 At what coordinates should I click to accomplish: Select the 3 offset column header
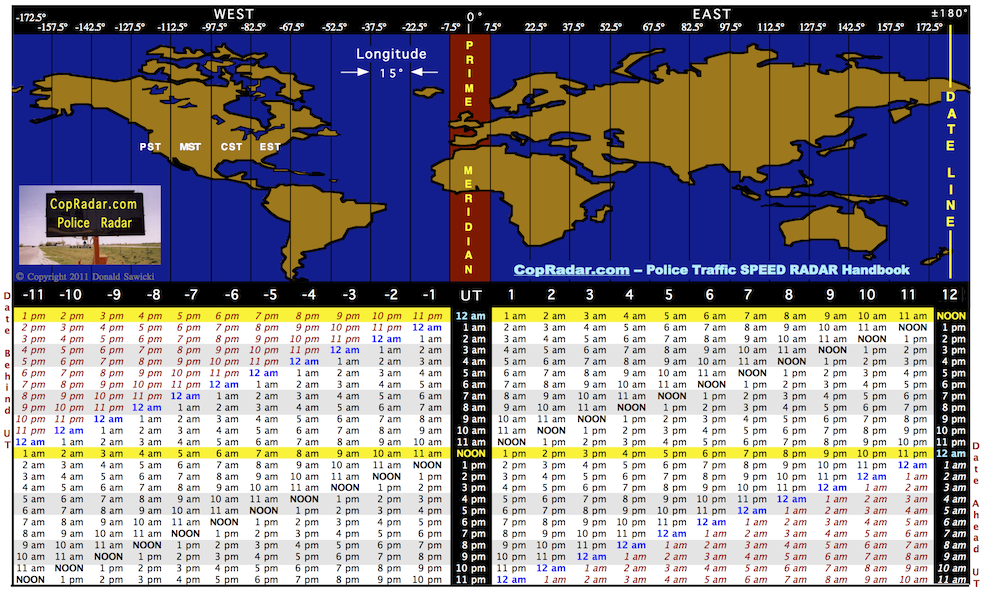tap(589, 295)
